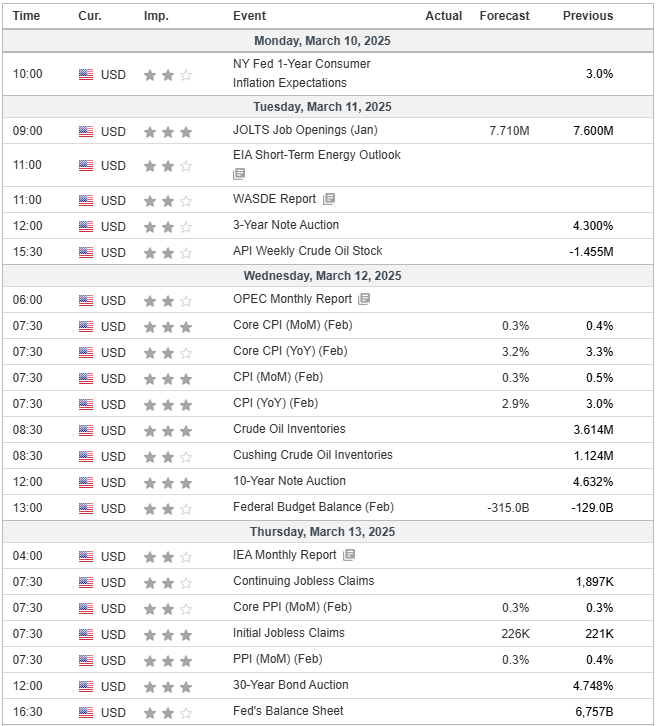Click importance stars for Core CPI (MoM)
This screenshot has height=726, width=656.
[168, 327]
